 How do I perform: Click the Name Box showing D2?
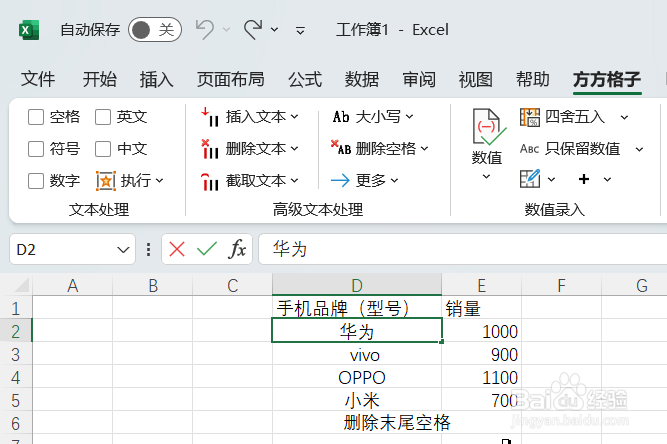(63, 249)
